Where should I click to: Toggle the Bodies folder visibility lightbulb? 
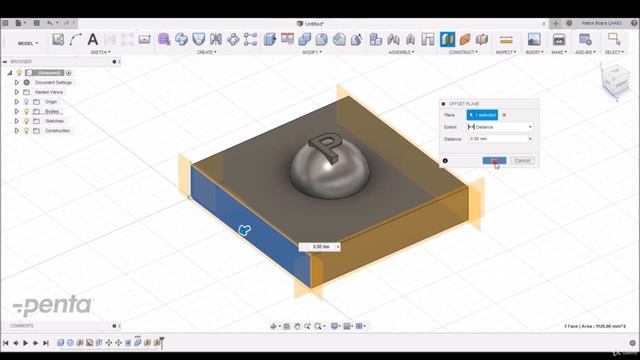click(27, 111)
